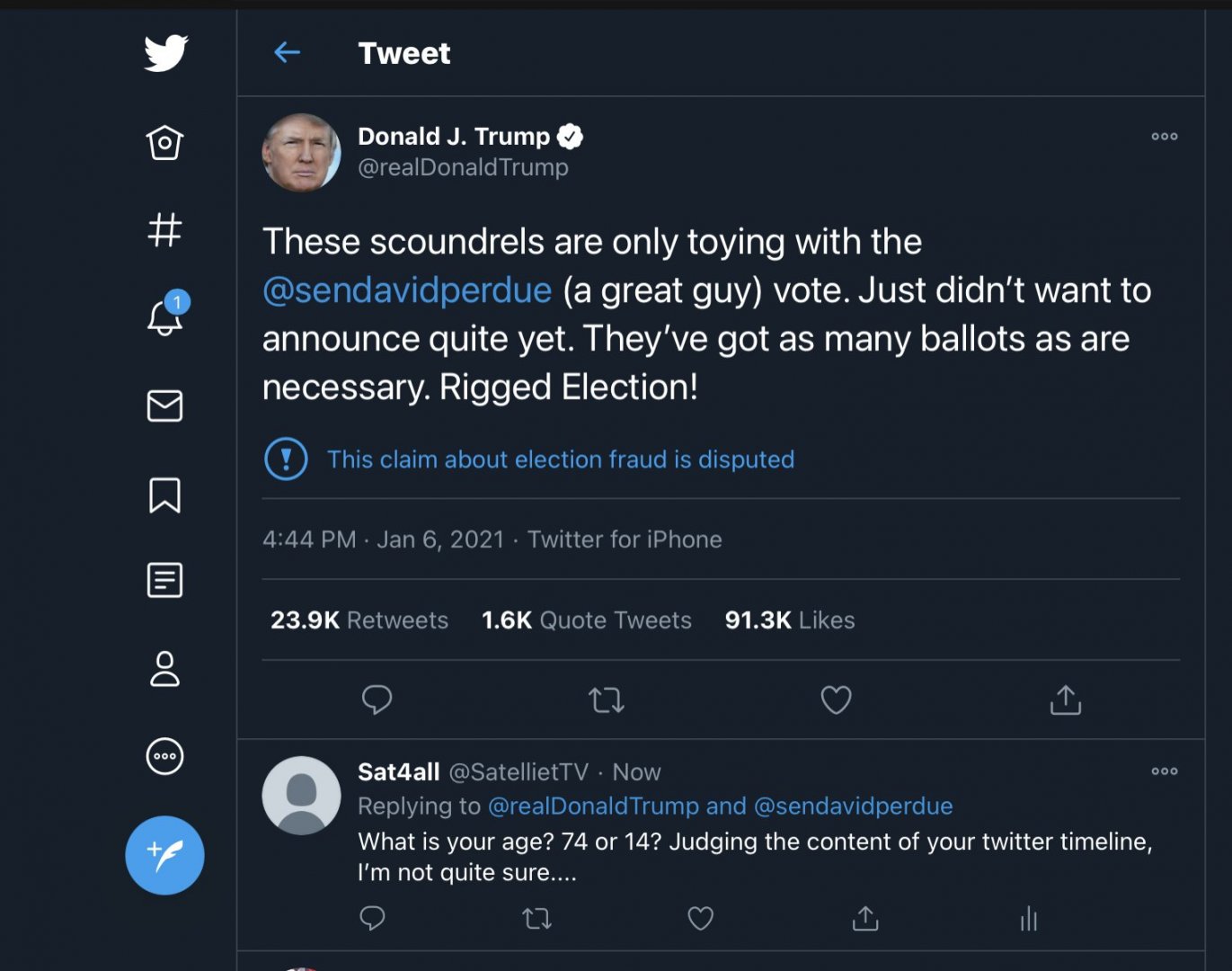This screenshot has height=971, width=1232.
Task: Open the @sendavidperdue mention in tweet text
Action: tap(407, 290)
